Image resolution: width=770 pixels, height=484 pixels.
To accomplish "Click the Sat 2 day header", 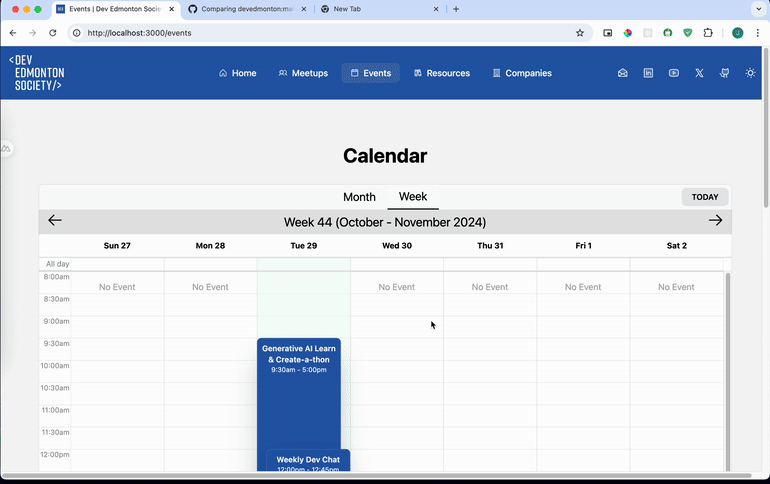I will (x=677, y=245).
